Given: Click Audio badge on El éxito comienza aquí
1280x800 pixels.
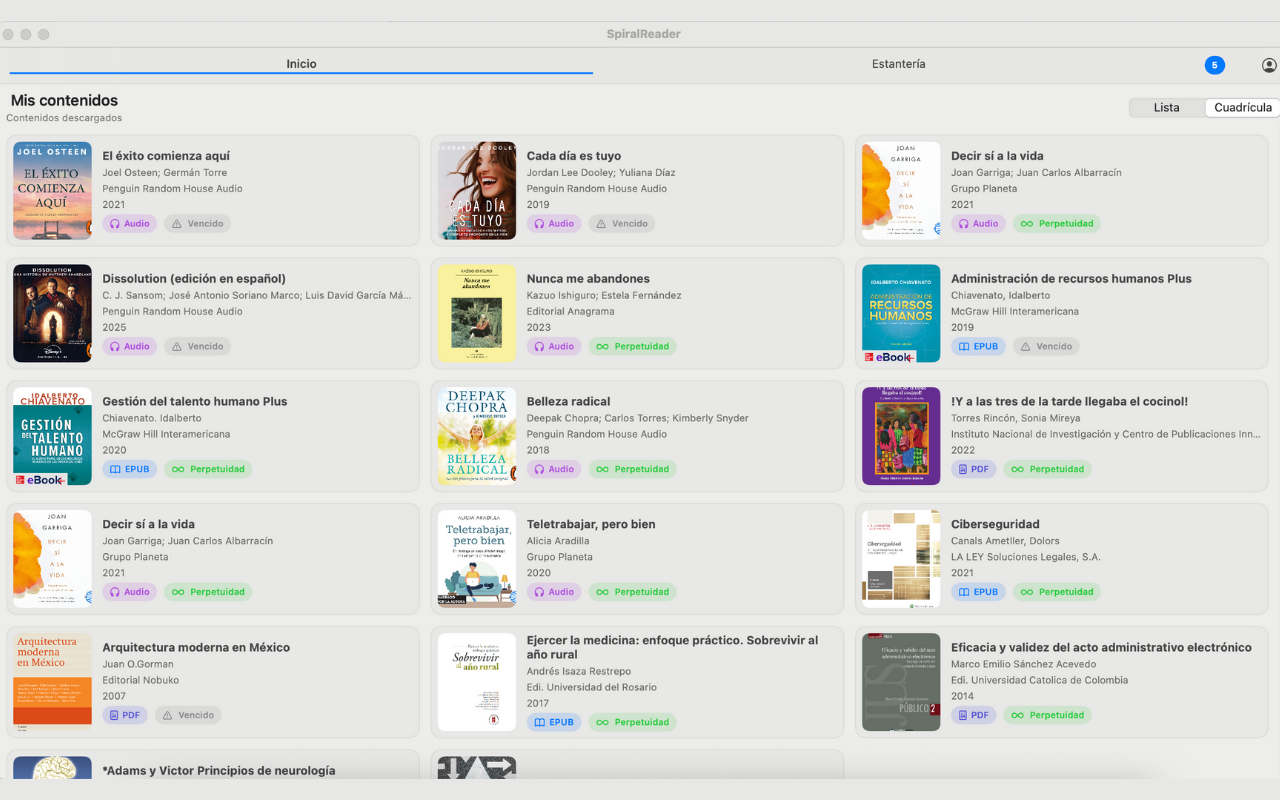Looking at the screenshot, I should pyautogui.click(x=130, y=224).
